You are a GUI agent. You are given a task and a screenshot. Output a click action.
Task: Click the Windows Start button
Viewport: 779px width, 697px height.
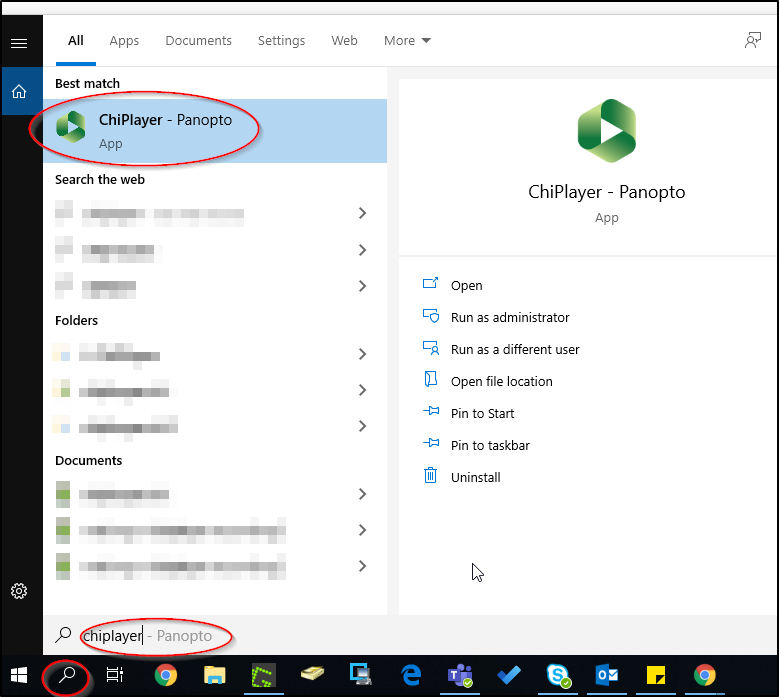(19, 675)
